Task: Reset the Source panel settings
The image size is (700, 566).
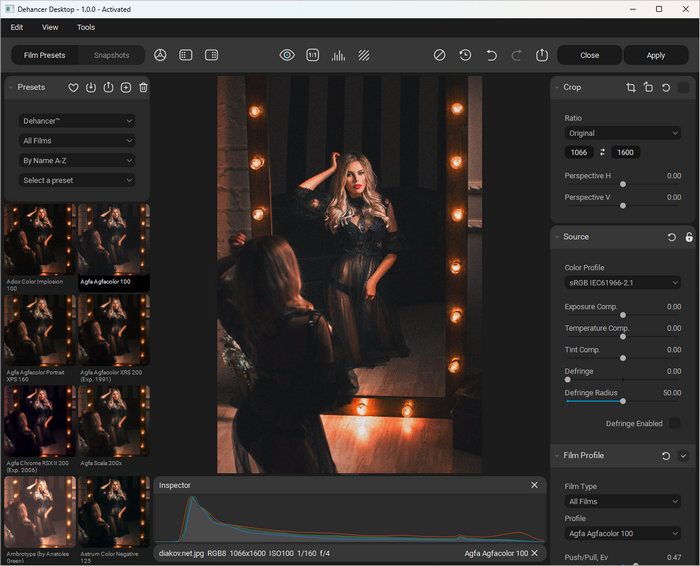Action: [x=672, y=237]
